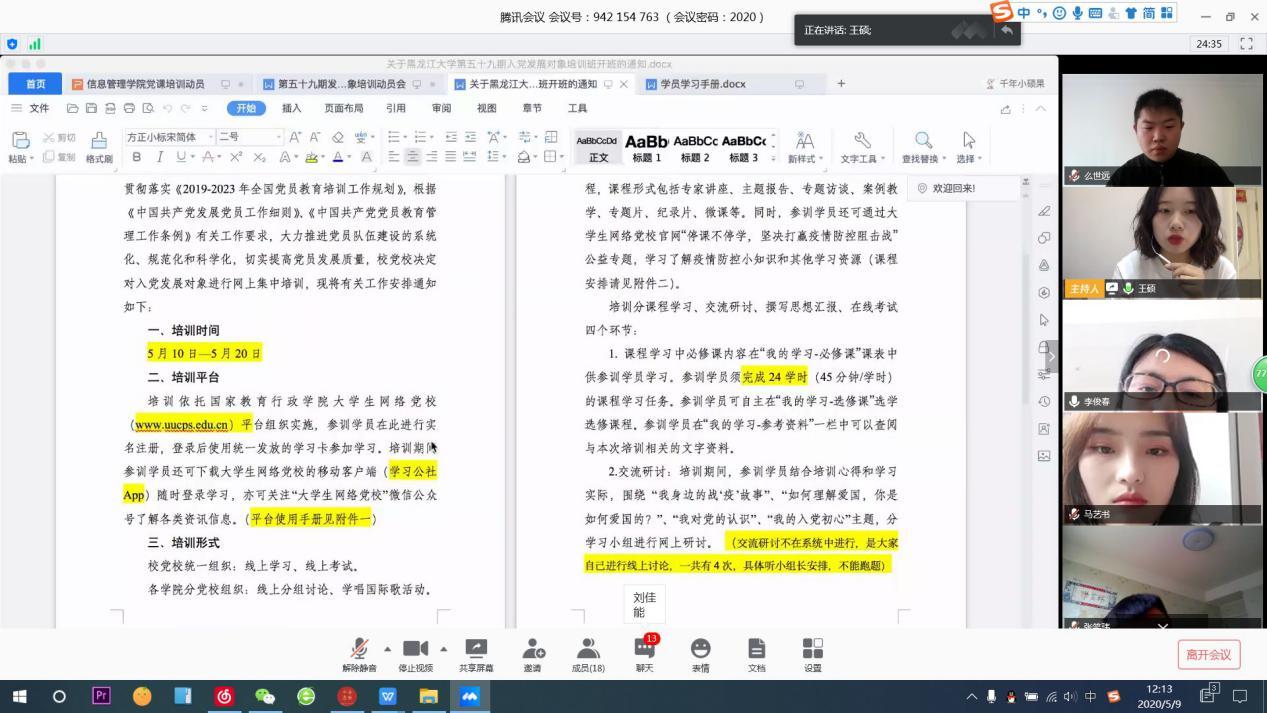Click the text highlight color button
This screenshot has height=713, width=1267.
coord(311,157)
